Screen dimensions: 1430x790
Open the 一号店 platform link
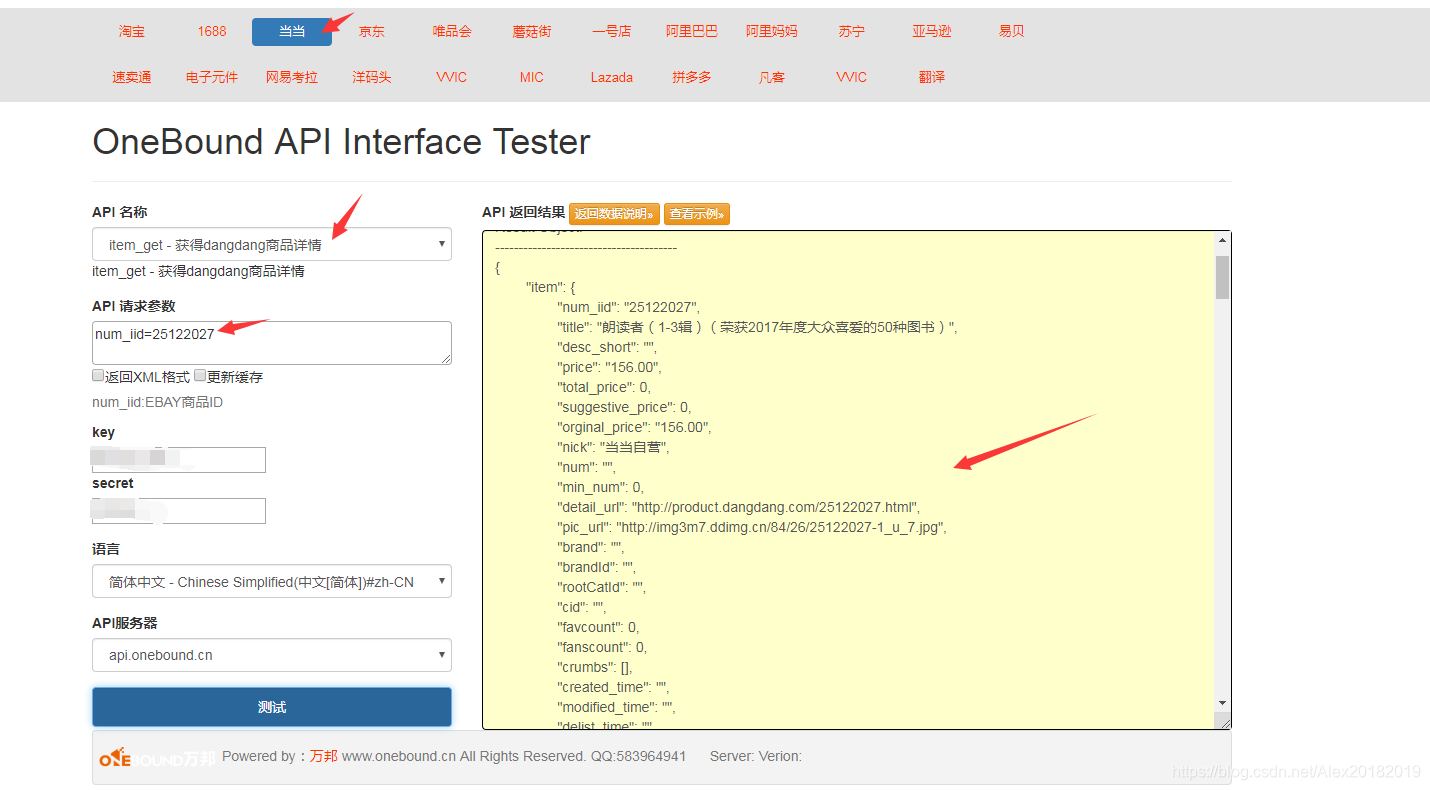[x=612, y=31]
